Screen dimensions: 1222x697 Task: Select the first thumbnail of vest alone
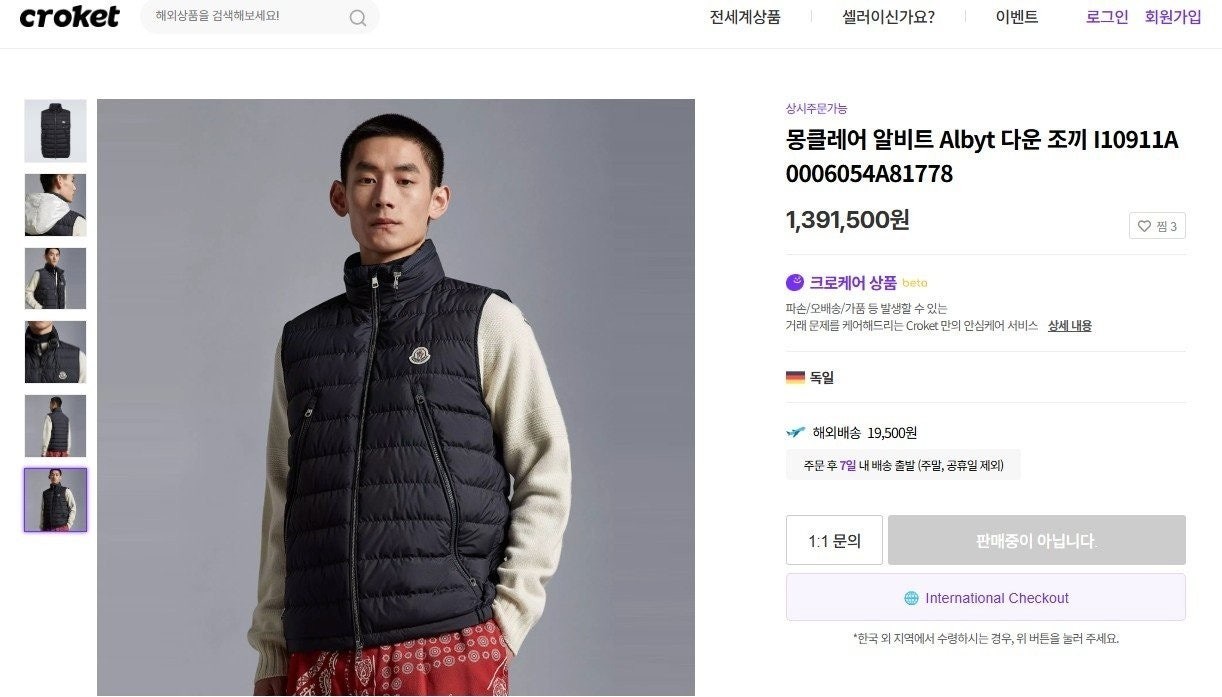pos(56,131)
